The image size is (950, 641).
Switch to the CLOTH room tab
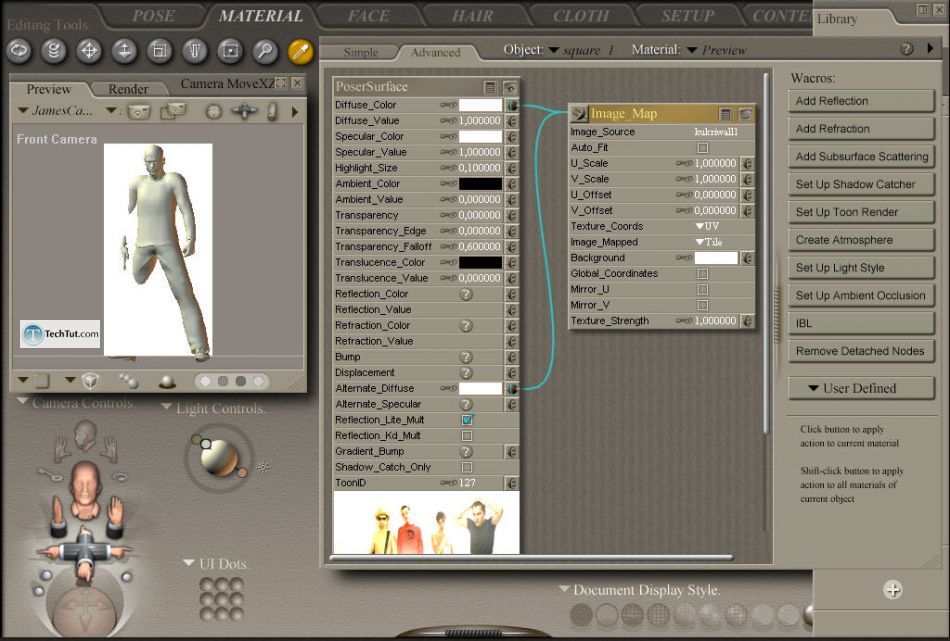coord(580,16)
